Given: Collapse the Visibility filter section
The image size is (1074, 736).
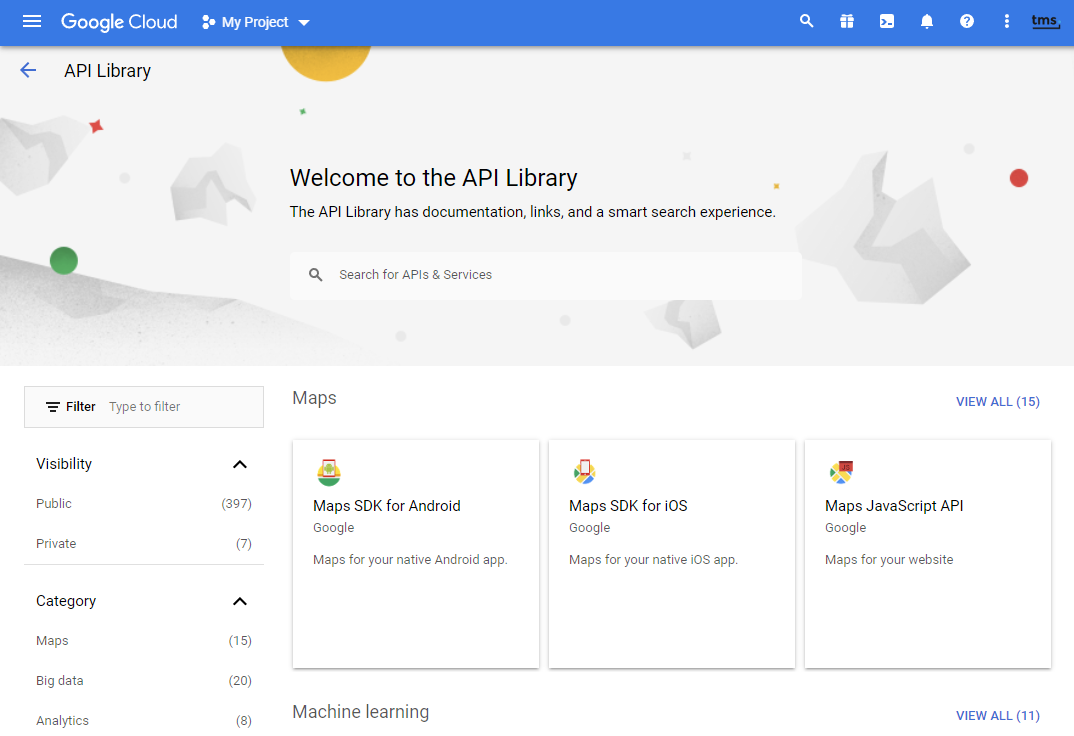Looking at the screenshot, I should click(239, 464).
